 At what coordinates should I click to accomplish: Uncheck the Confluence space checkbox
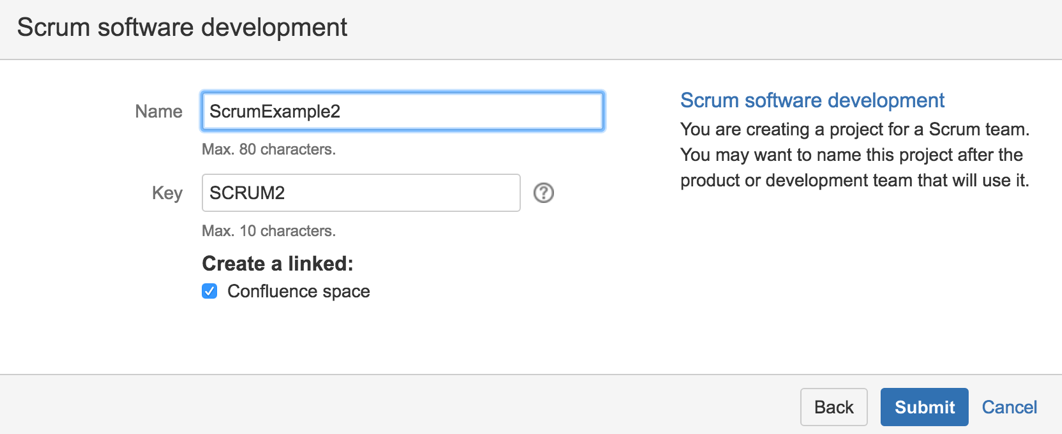point(210,292)
